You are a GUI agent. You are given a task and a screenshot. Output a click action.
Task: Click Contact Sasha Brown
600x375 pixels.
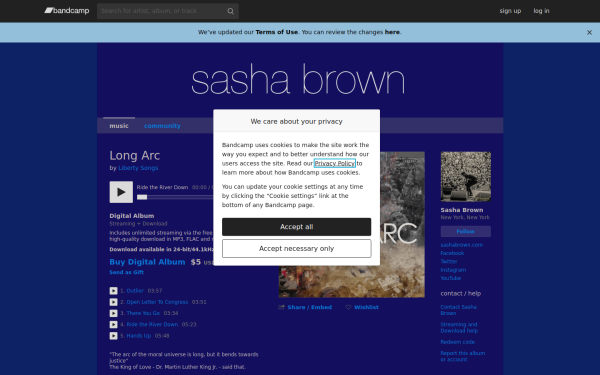[458, 310]
